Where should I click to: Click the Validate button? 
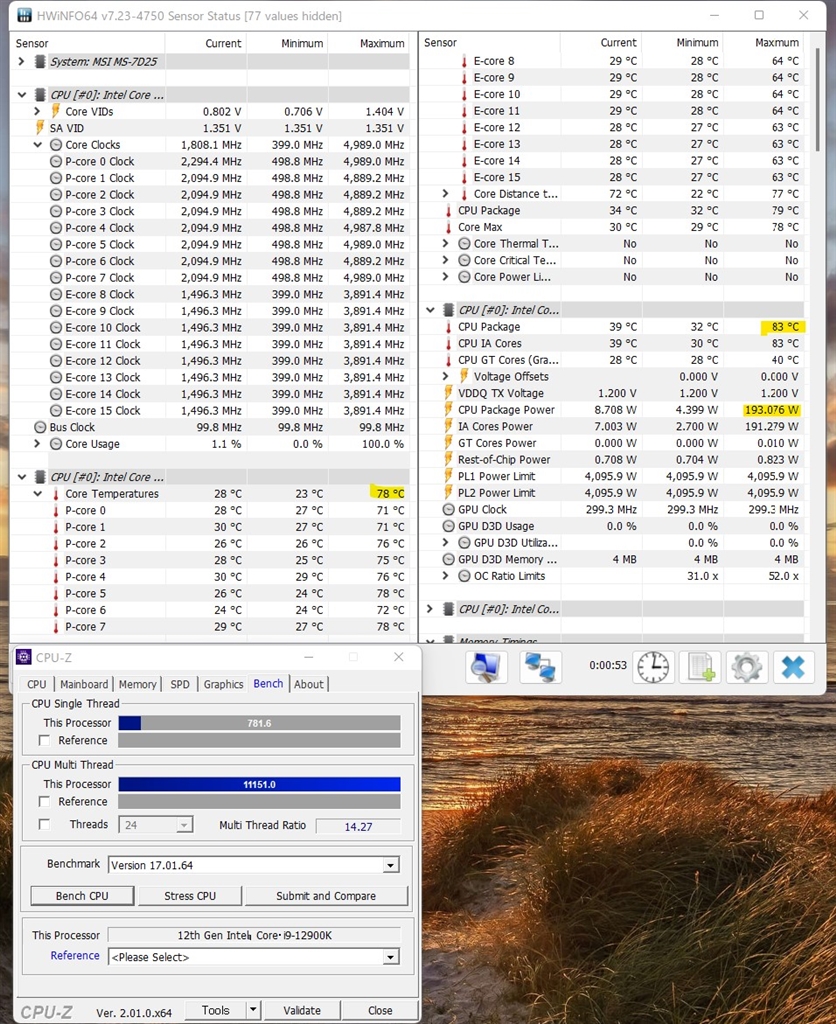(x=302, y=1010)
